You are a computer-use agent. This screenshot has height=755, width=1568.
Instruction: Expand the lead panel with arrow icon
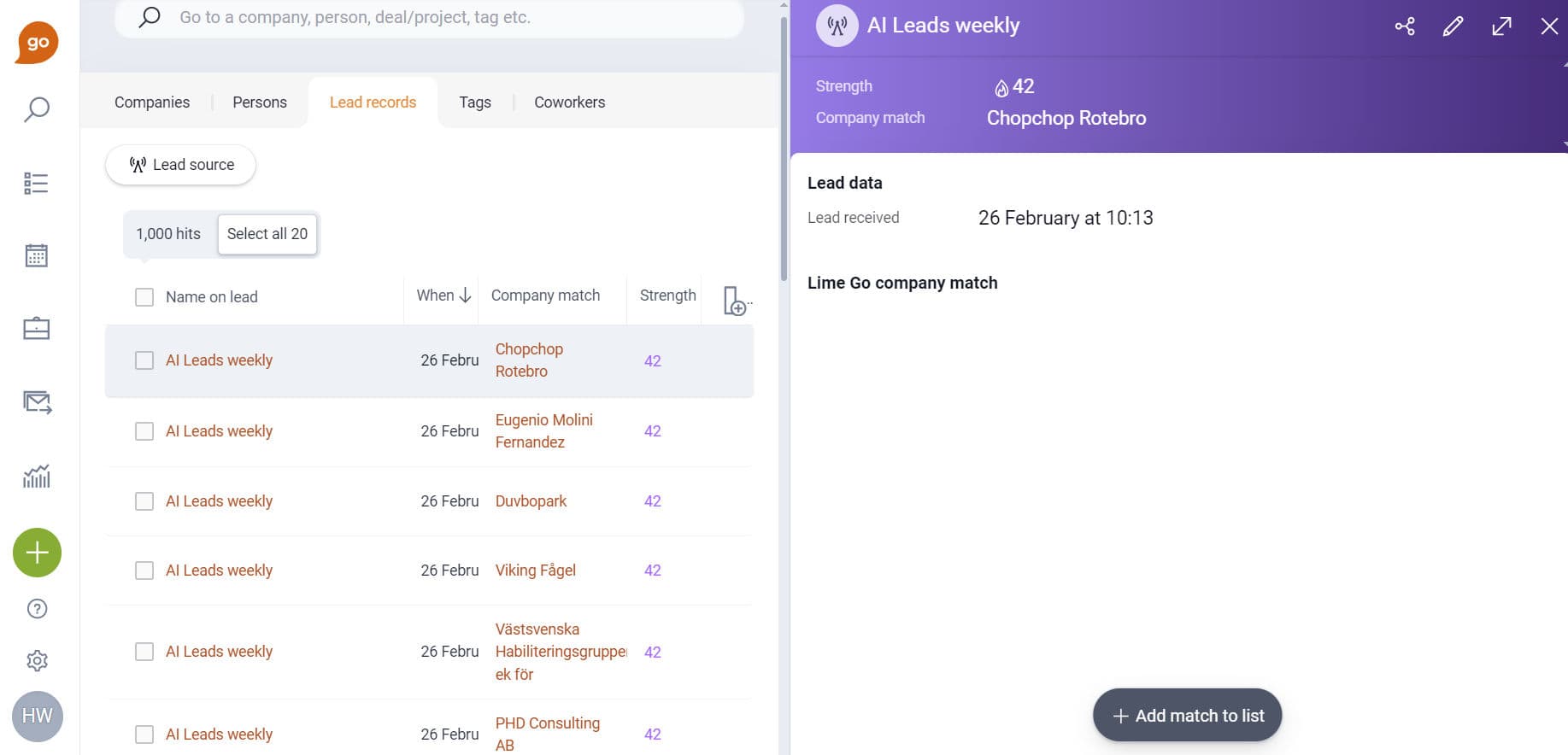pyautogui.click(x=1501, y=26)
